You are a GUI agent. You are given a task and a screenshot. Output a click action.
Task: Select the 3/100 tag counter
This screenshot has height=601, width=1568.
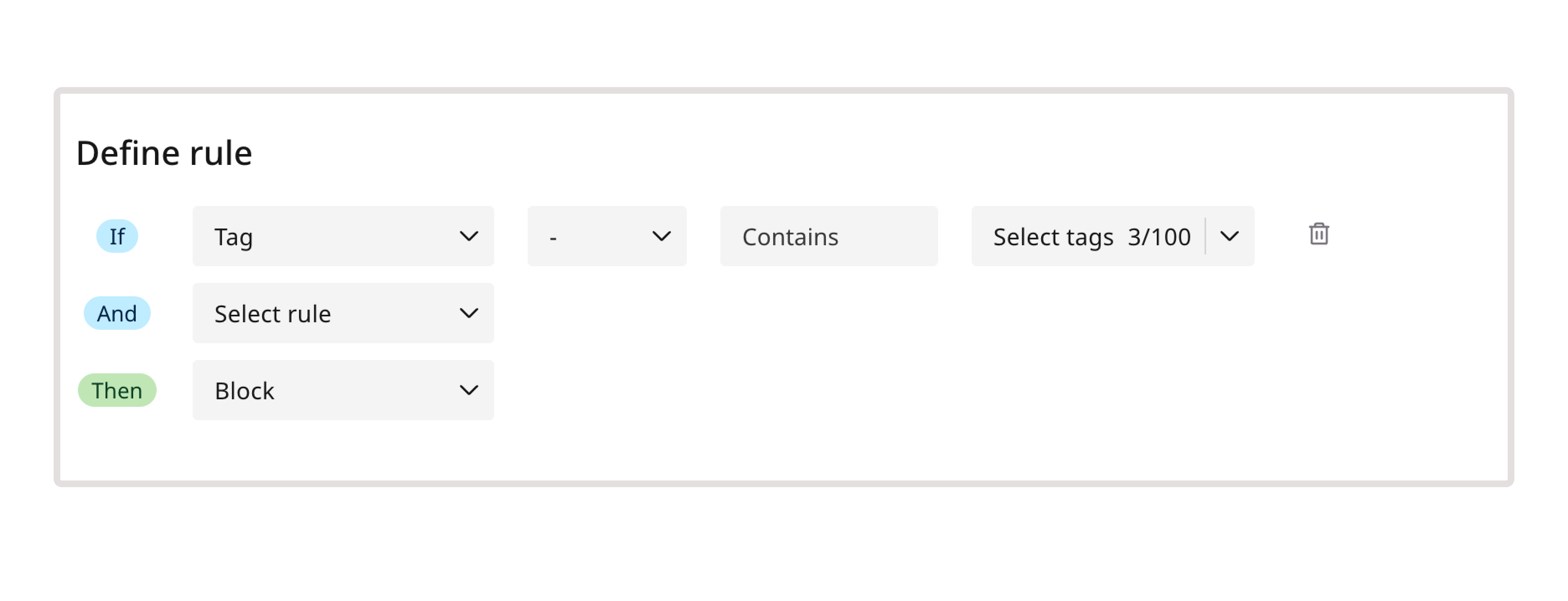point(1159,236)
